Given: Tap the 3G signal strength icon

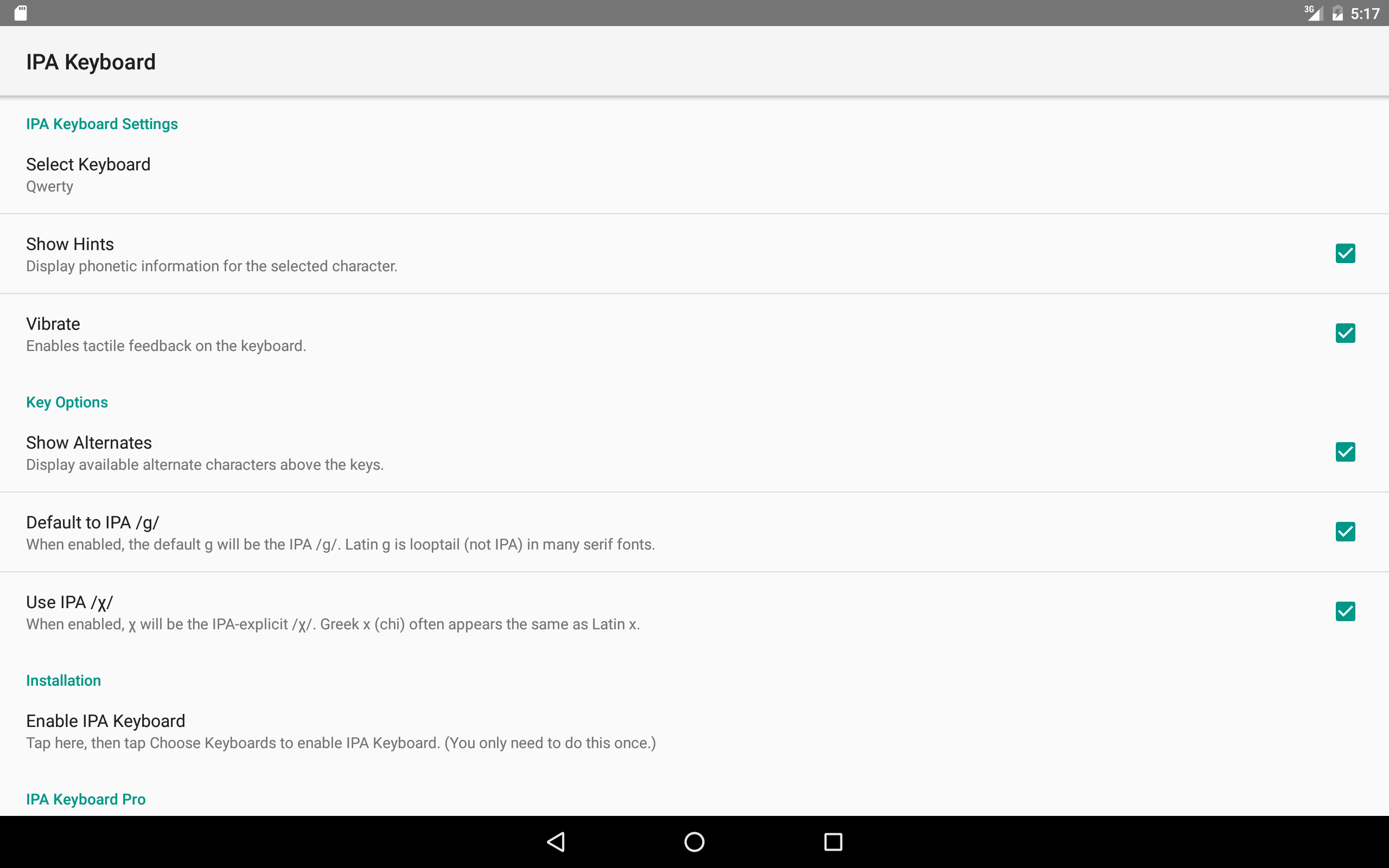Looking at the screenshot, I should pos(1313,12).
